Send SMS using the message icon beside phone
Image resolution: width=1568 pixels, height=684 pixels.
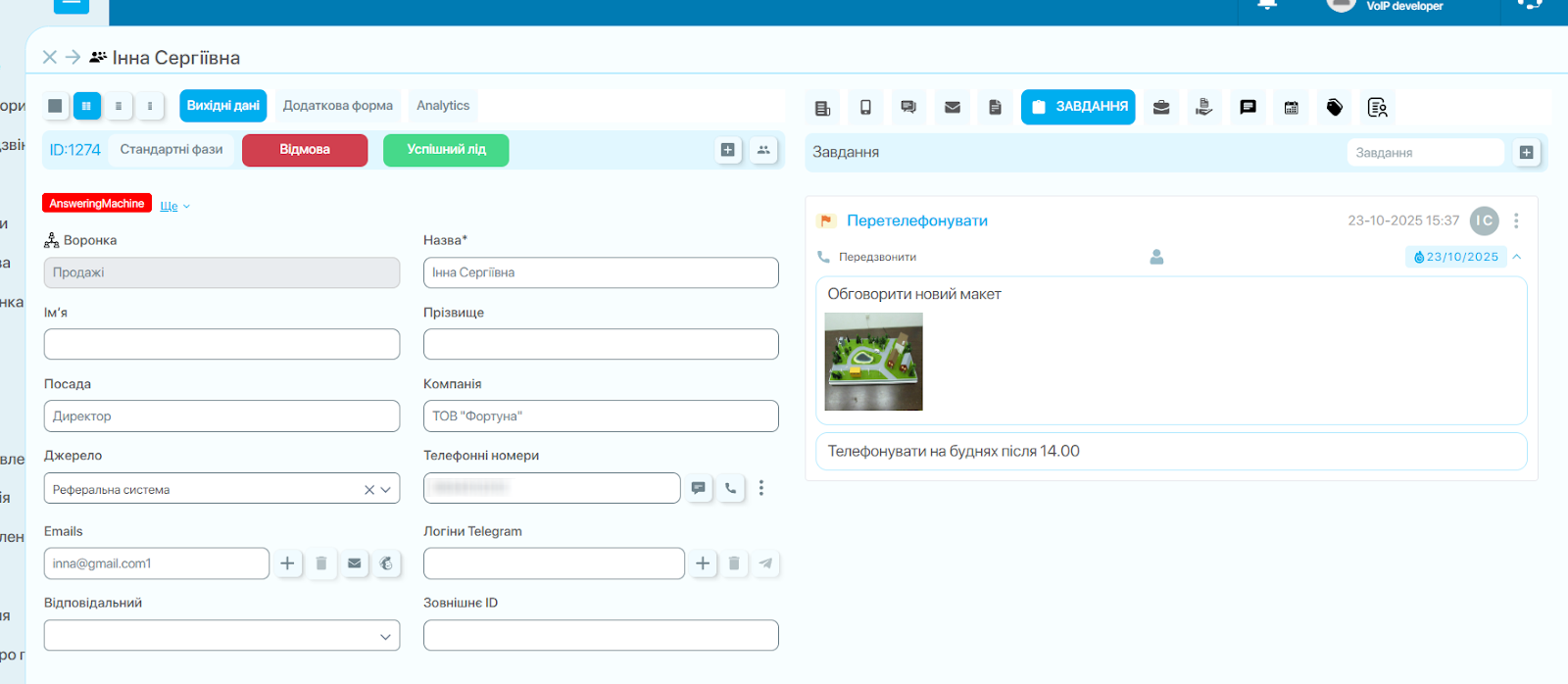point(698,488)
